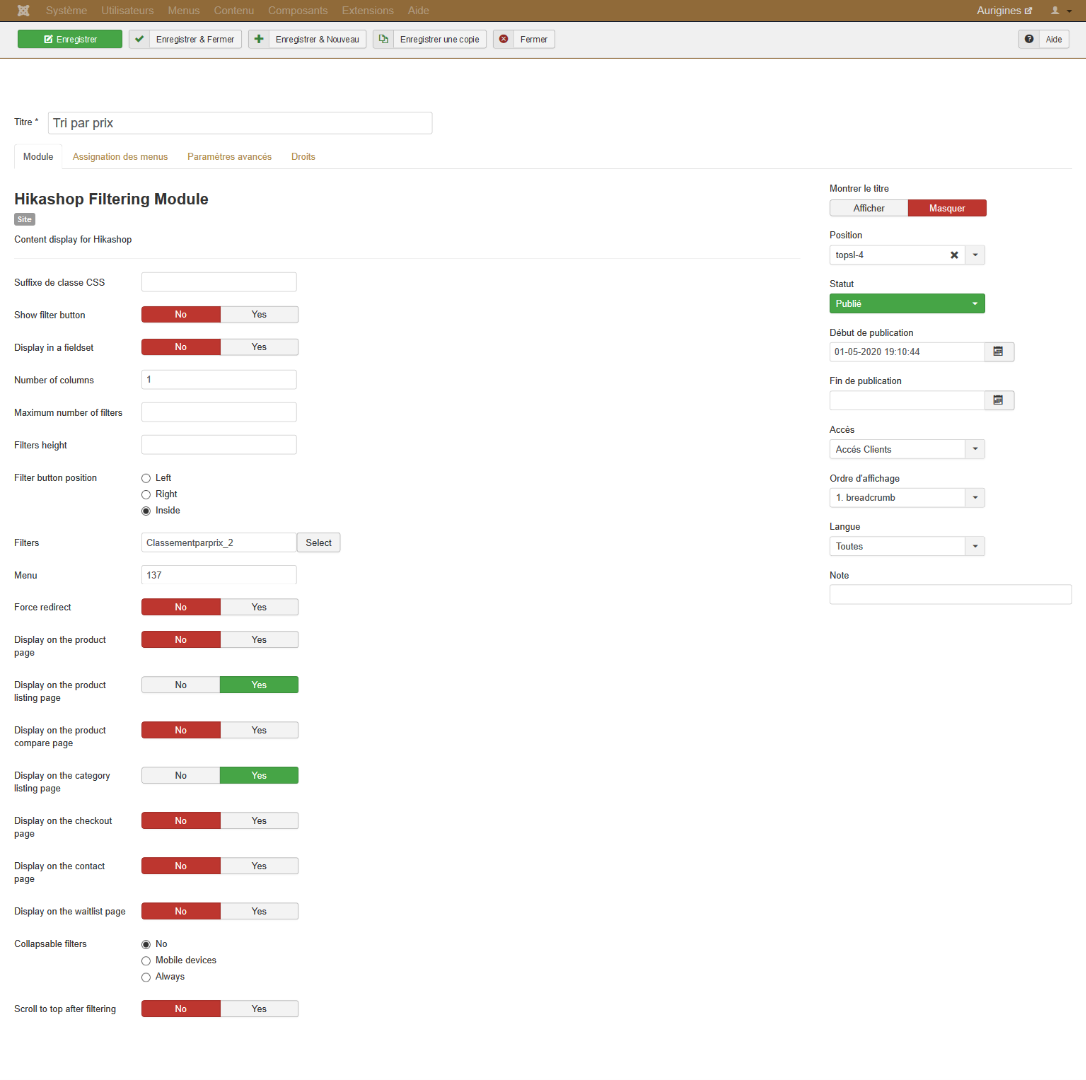Select No for Collapsable filters
Image resolution: width=1086 pixels, height=1080 pixels.
point(146,944)
